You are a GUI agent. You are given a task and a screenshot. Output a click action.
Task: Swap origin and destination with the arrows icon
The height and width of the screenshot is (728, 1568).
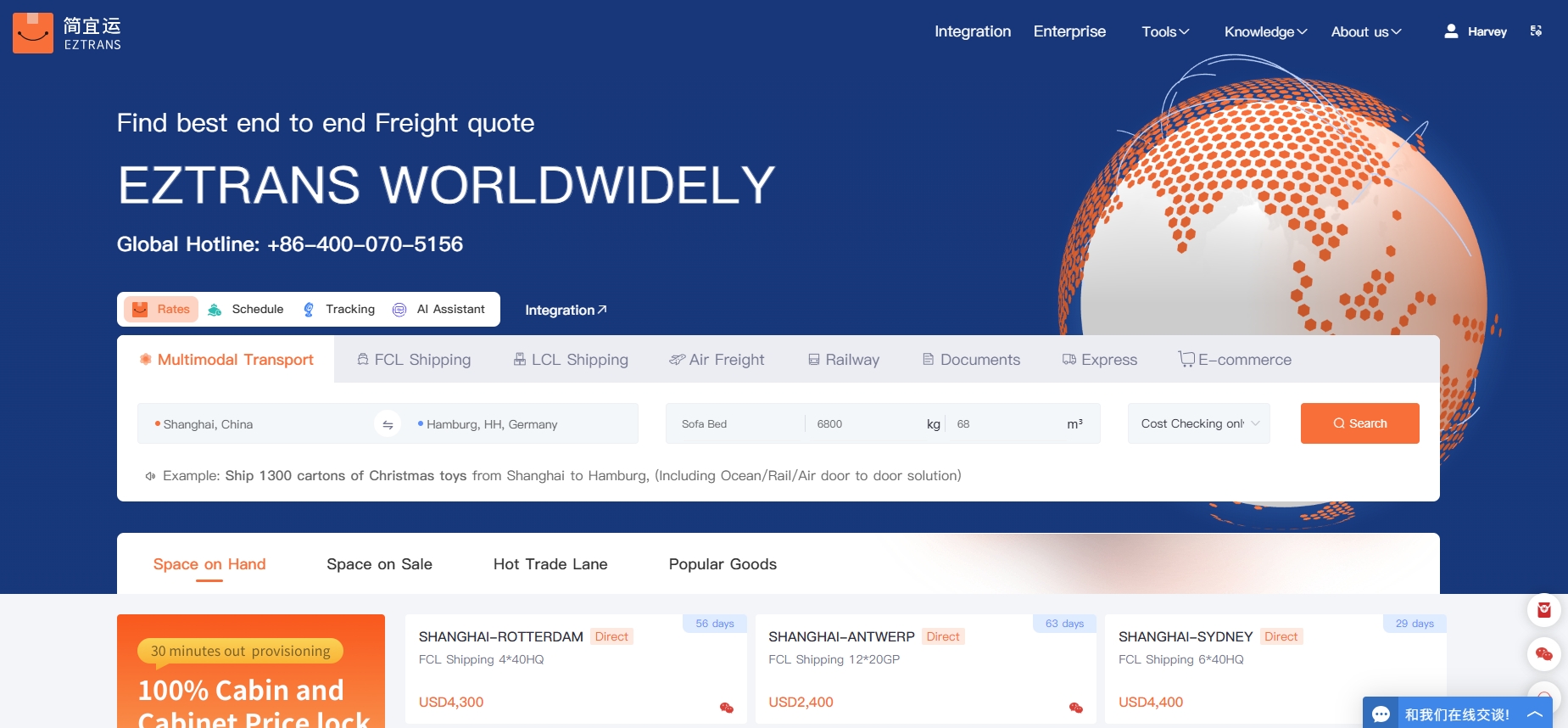pyautogui.click(x=388, y=424)
